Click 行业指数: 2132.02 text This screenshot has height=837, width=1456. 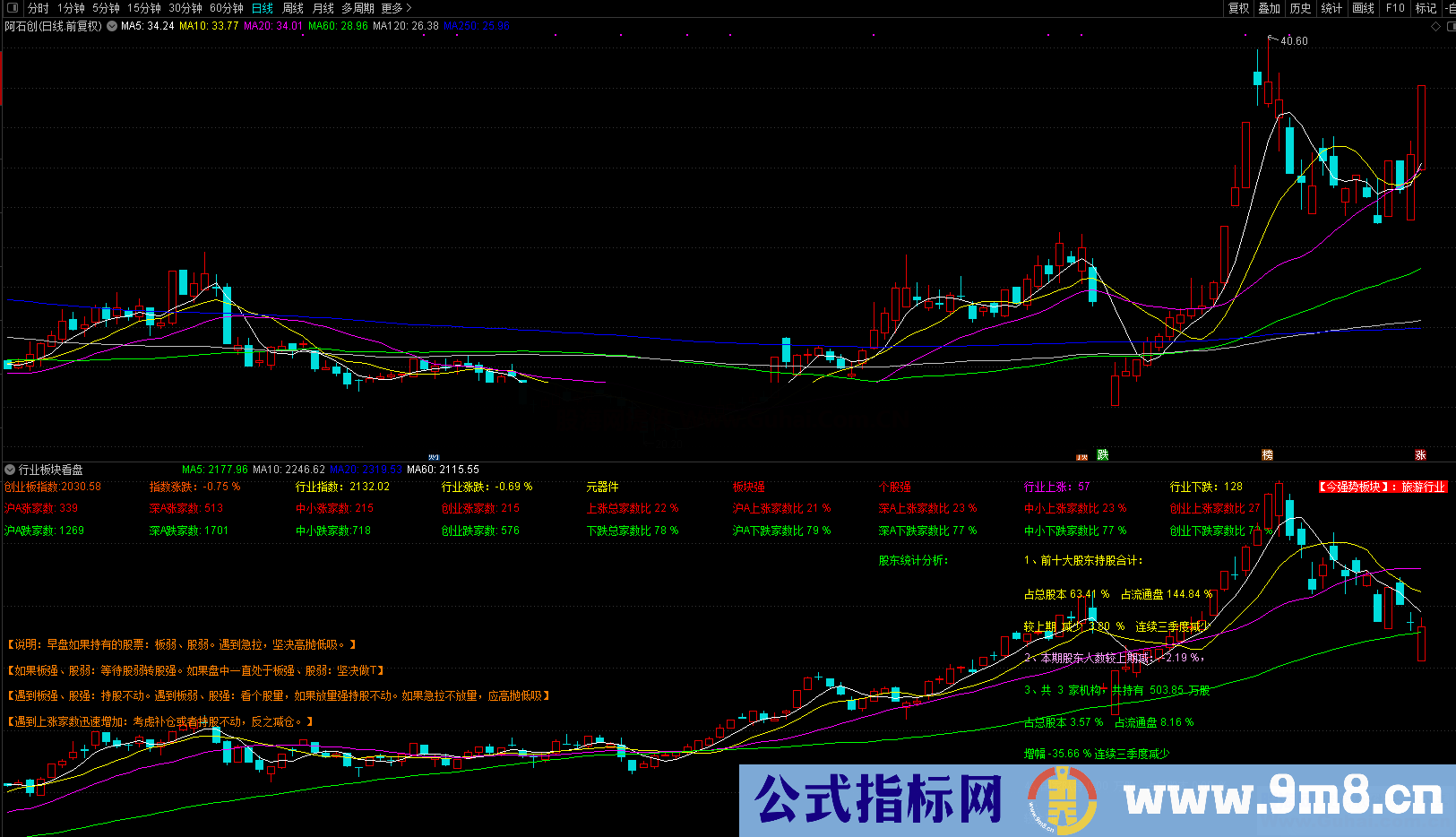342,487
